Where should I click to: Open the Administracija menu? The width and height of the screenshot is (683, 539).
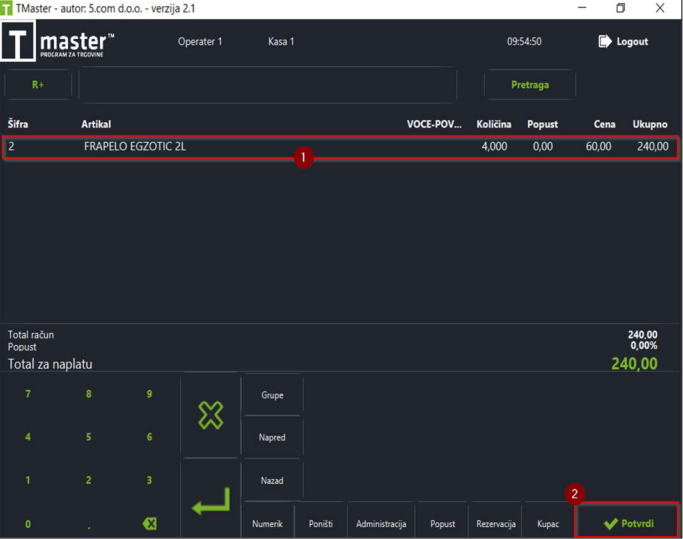coord(381,523)
